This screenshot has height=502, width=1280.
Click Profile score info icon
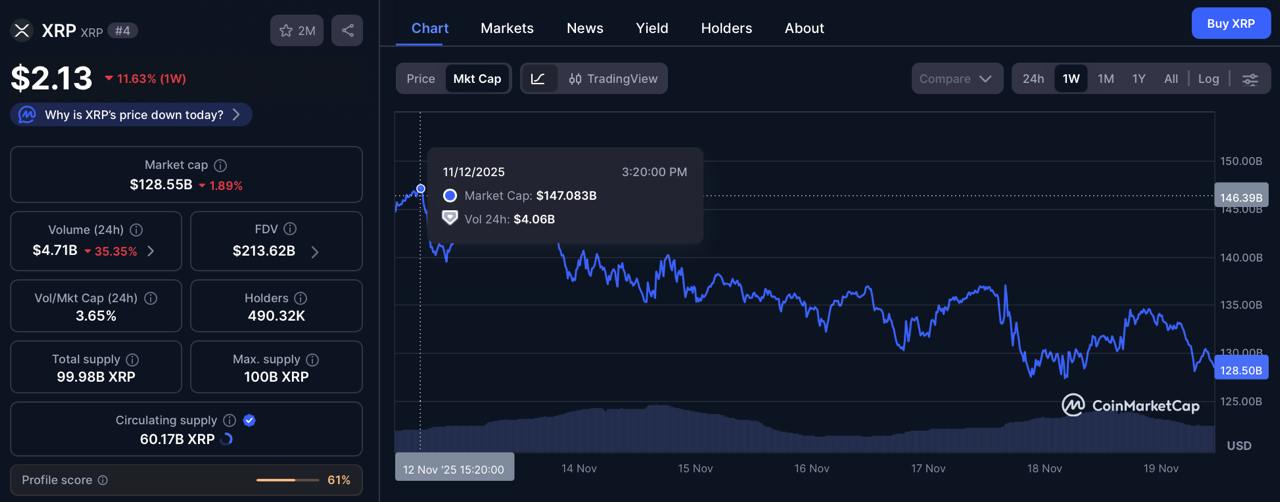coord(103,480)
